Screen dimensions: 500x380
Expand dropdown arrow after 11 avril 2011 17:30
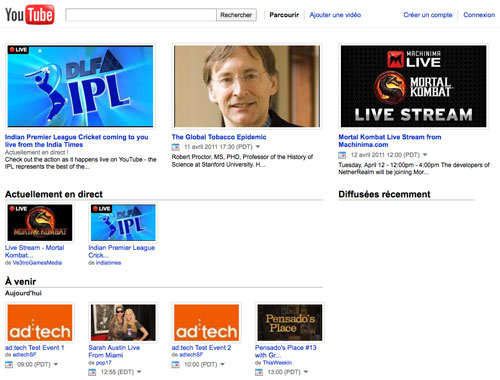pos(258,147)
